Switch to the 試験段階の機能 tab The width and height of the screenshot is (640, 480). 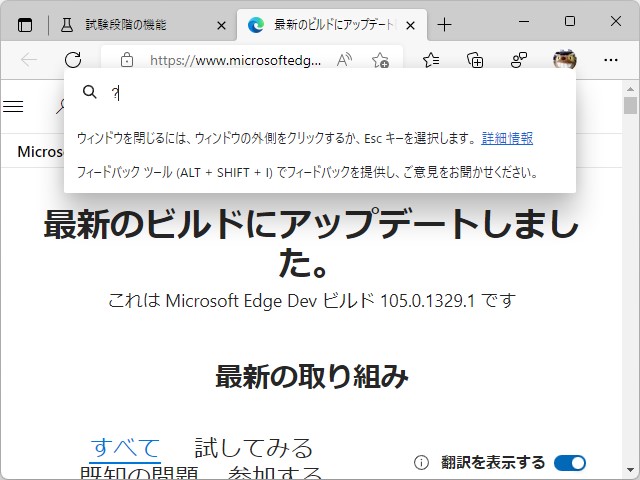pyautogui.click(x=126, y=25)
